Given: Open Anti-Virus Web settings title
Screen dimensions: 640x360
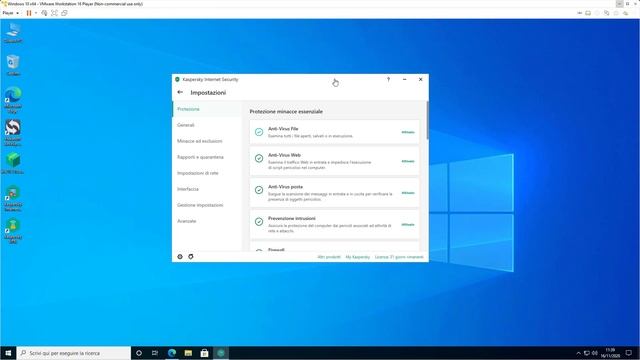Looking at the screenshot, I should [284, 155].
